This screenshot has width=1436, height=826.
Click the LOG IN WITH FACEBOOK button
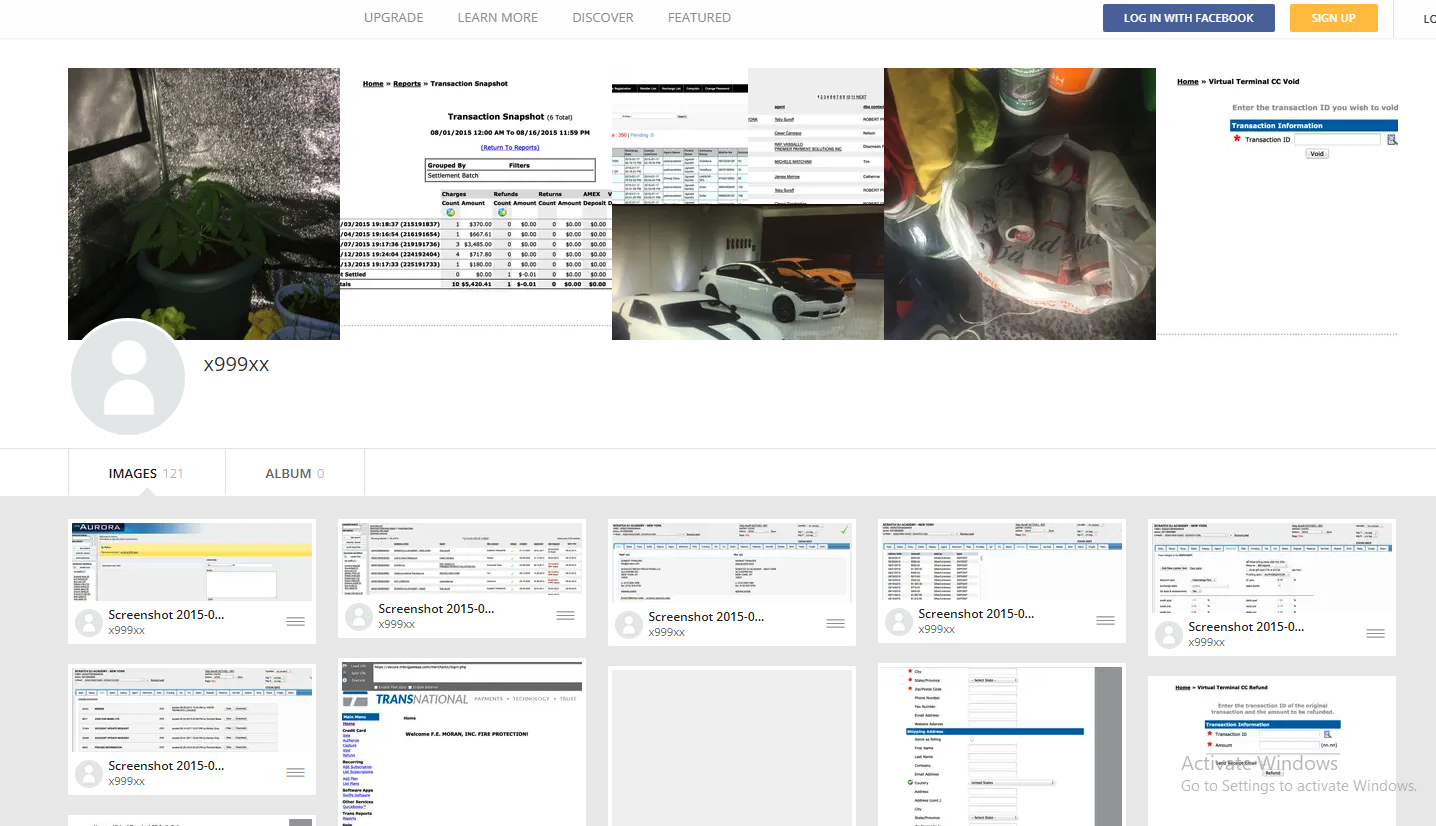click(x=1188, y=18)
